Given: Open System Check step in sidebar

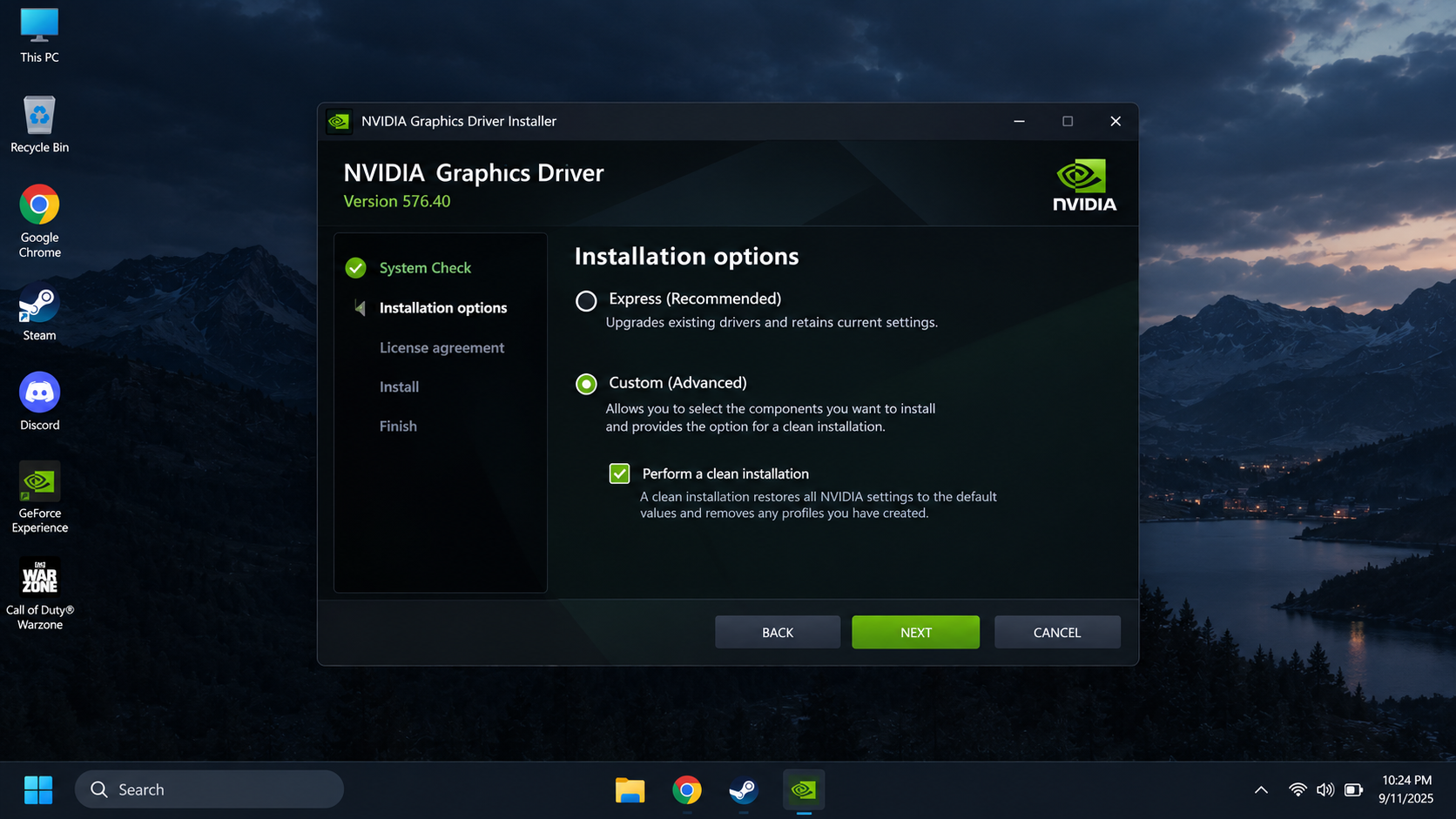Looking at the screenshot, I should click(425, 268).
